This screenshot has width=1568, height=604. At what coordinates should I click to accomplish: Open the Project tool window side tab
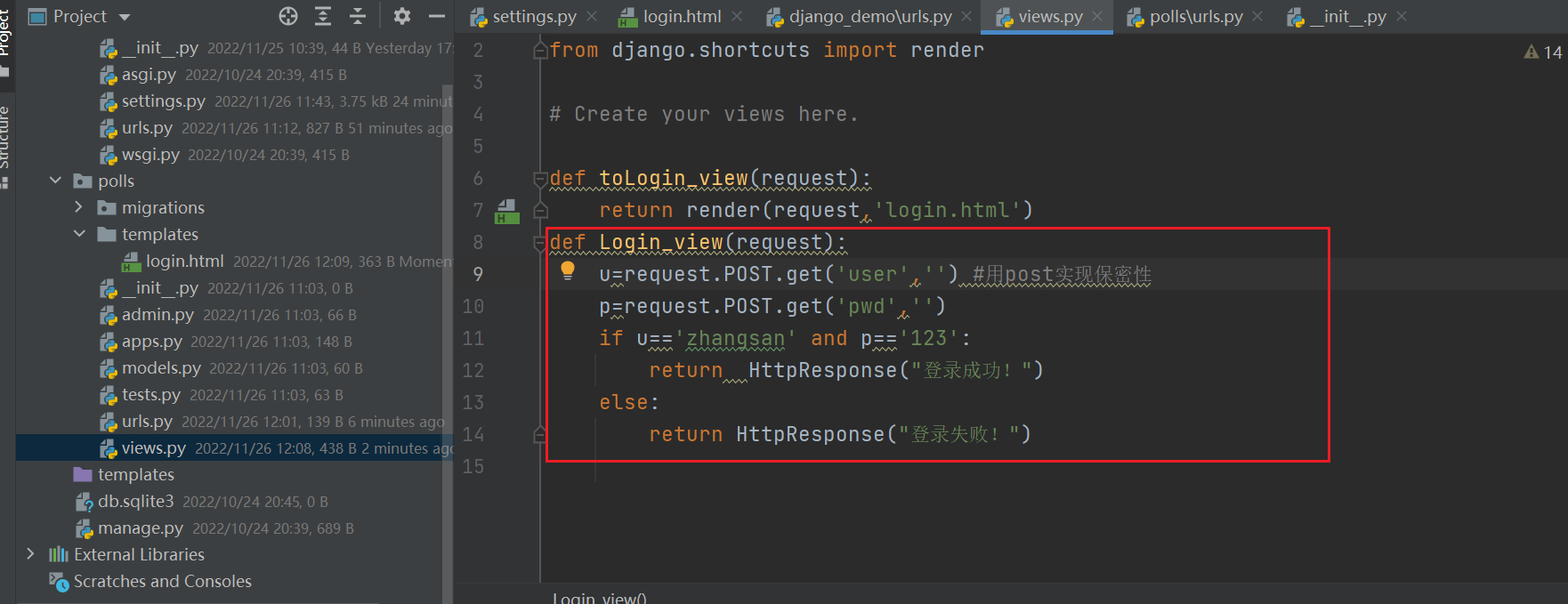6,40
